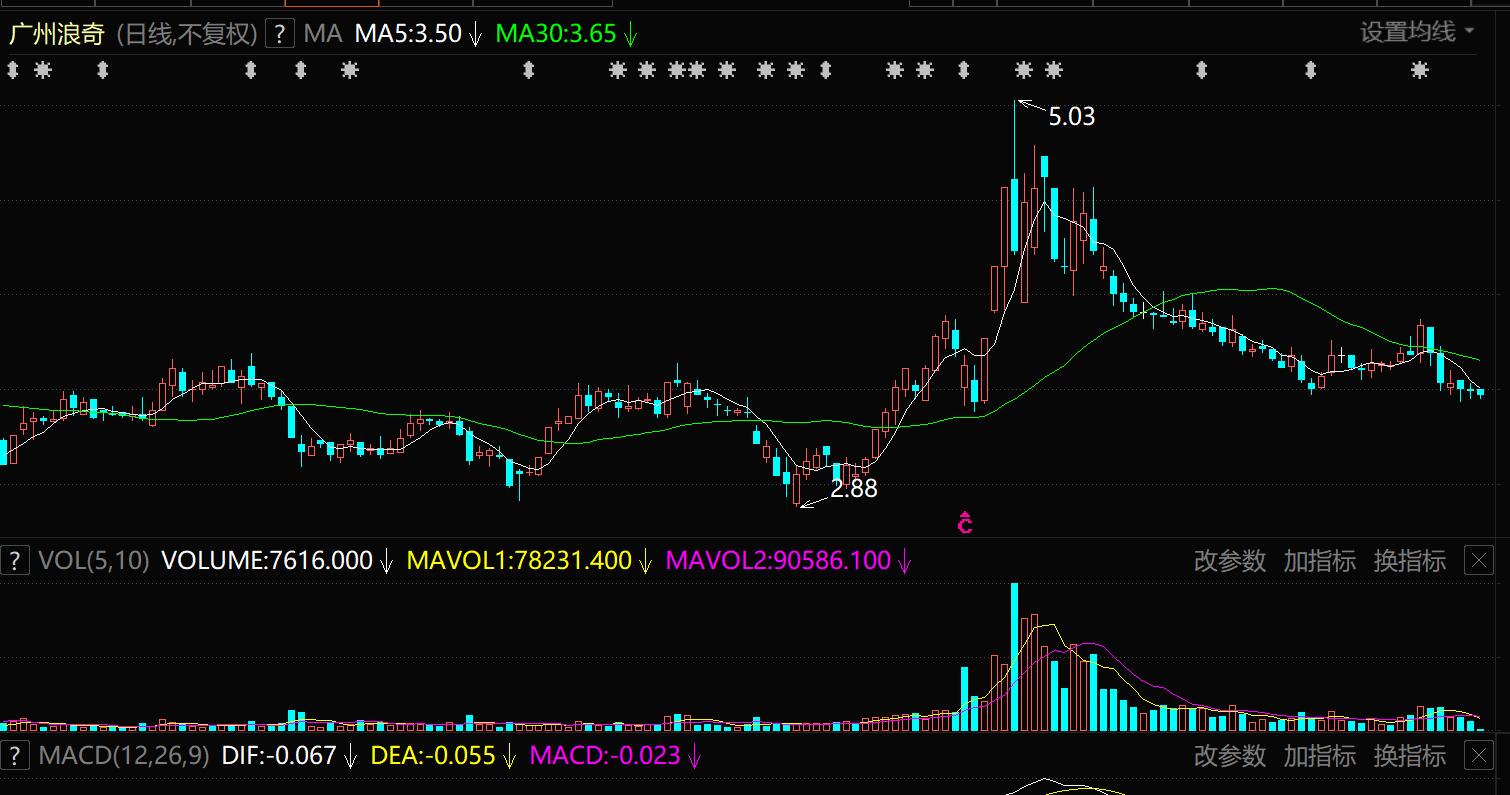
Task: Click the arrow after VOLUME:7616.000
Action: click(387, 561)
